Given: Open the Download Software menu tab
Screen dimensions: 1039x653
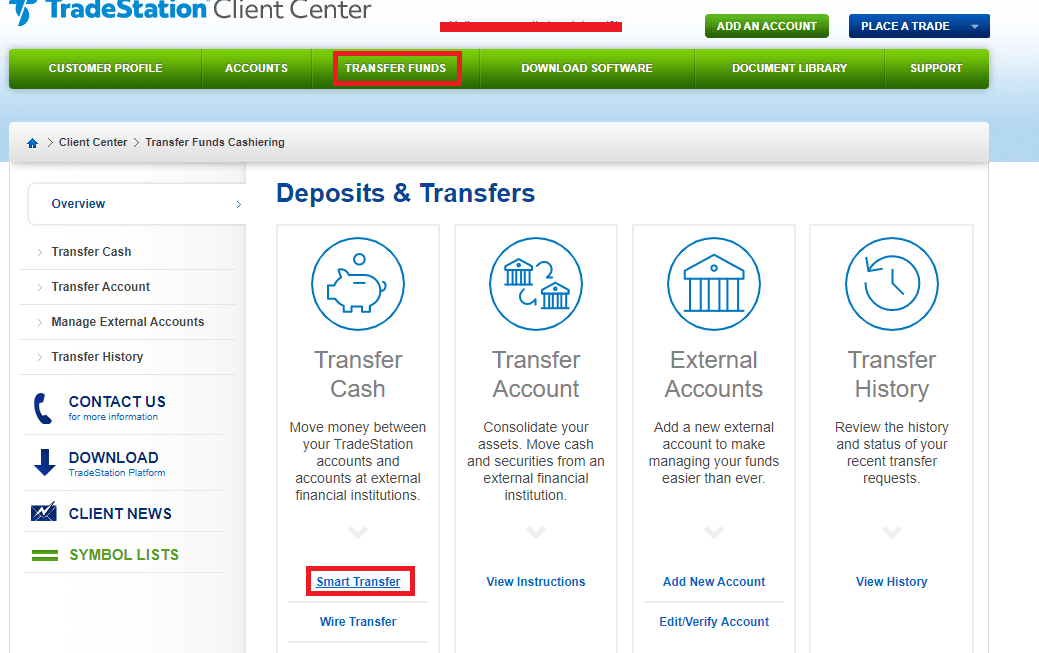Looking at the screenshot, I should [x=586, y=68].
